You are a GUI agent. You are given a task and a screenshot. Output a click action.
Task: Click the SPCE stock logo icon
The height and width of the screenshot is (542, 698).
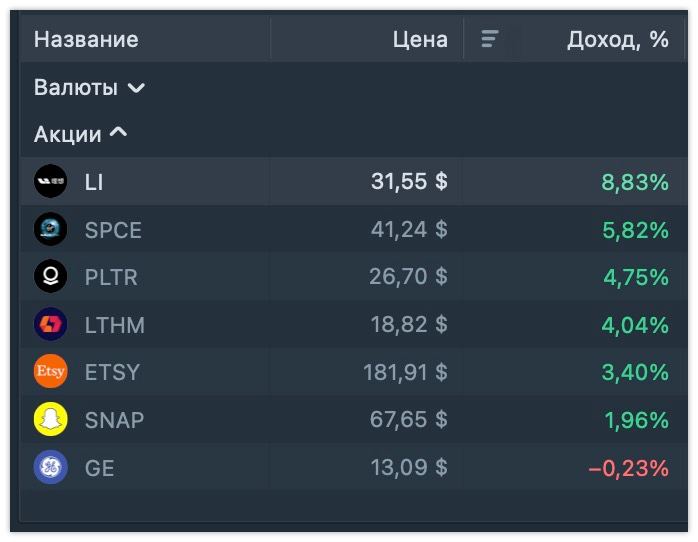51,229
